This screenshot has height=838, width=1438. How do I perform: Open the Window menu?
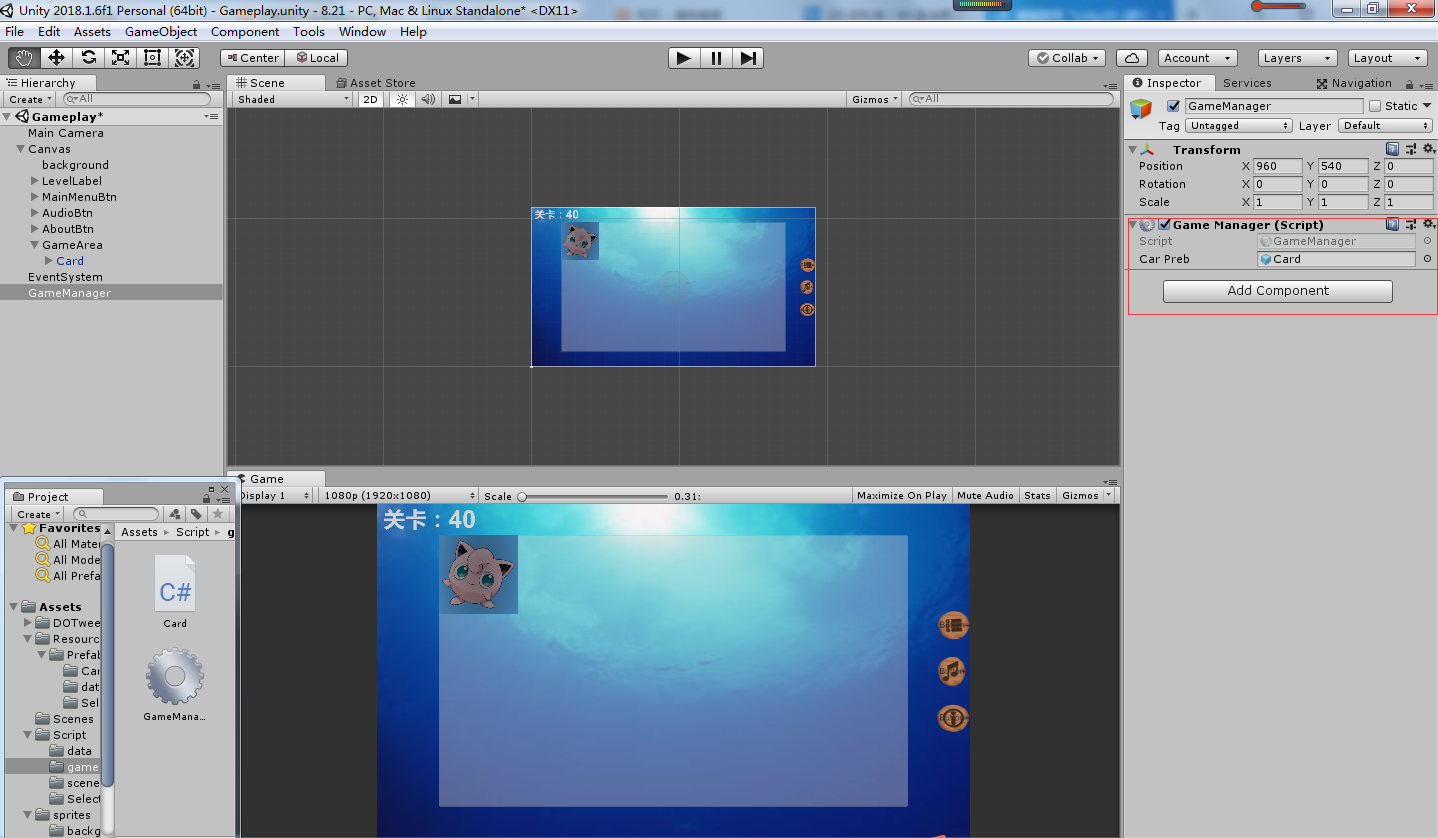[x=362, y=32]
